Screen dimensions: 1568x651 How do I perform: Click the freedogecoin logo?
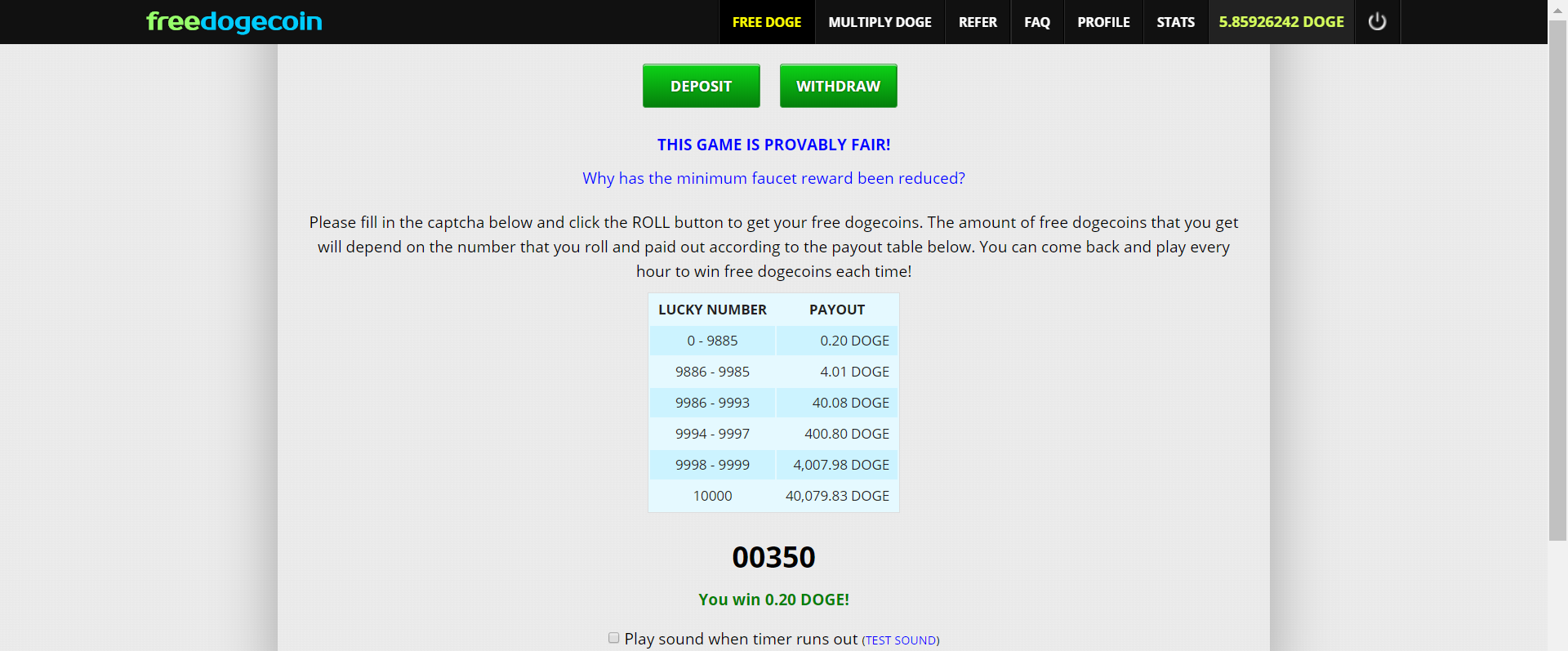click(234, 21)
